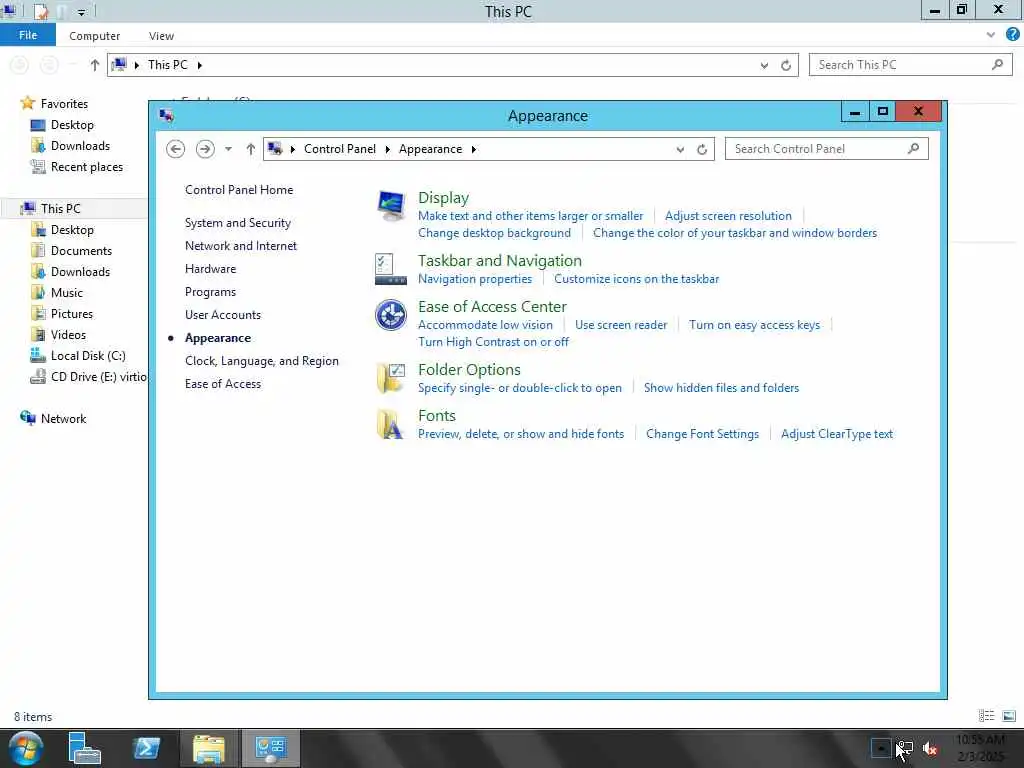Click the muted volume tray icon
1024x768 pixels.
[930, 749]
